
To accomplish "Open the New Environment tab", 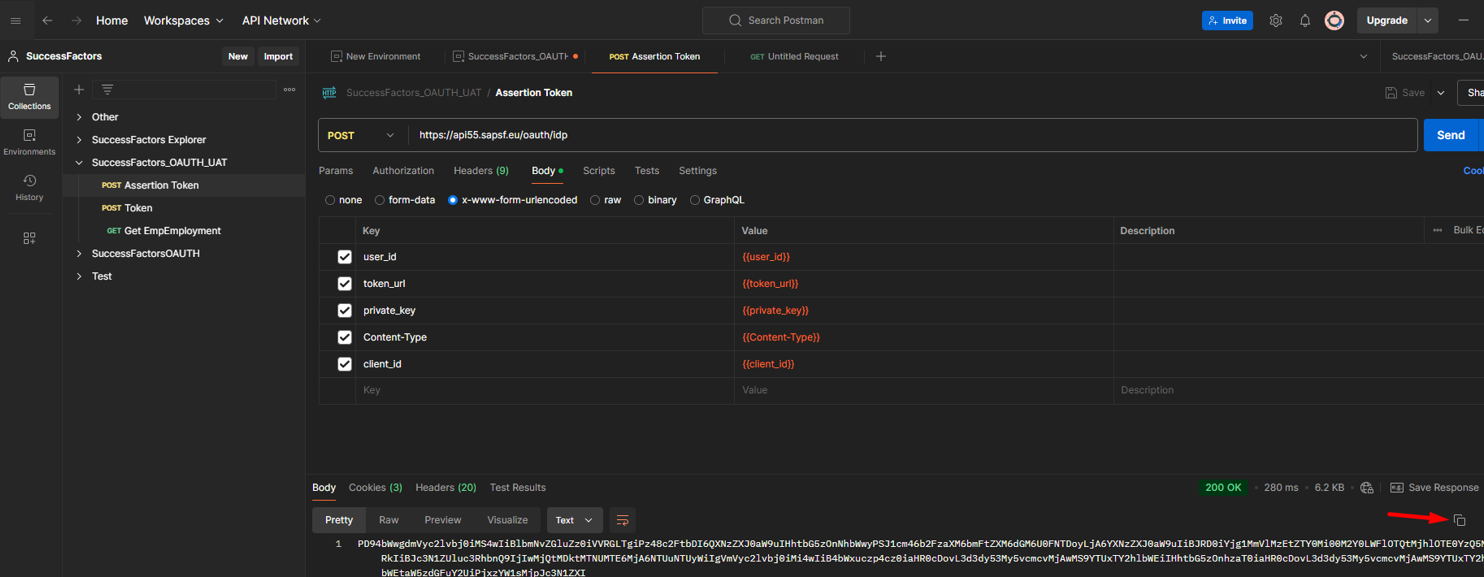I will point(375,57).
